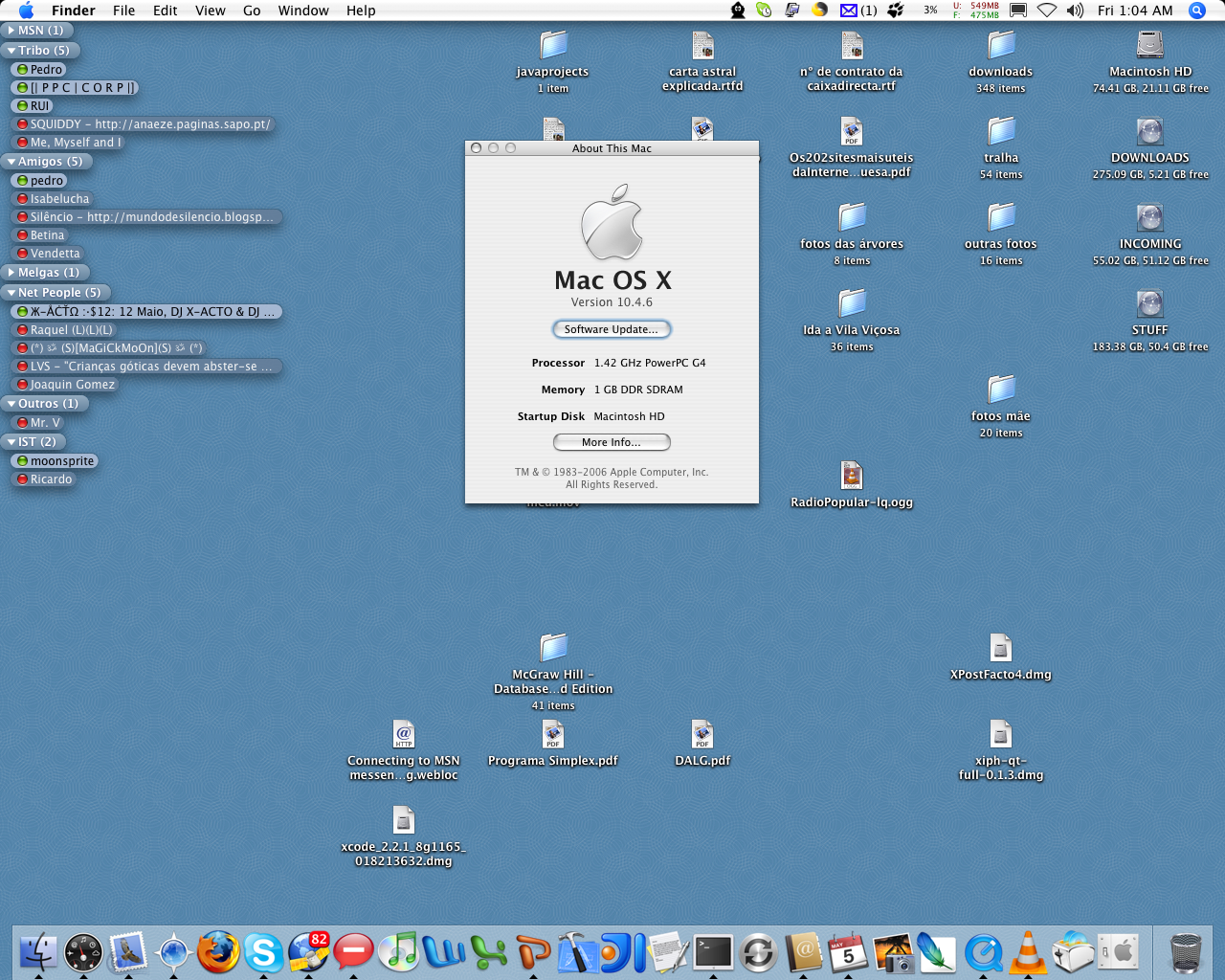1225x980 pixels.
Task: Select contact Isabelucha in buddy list
Action: (x=53, y=199)
